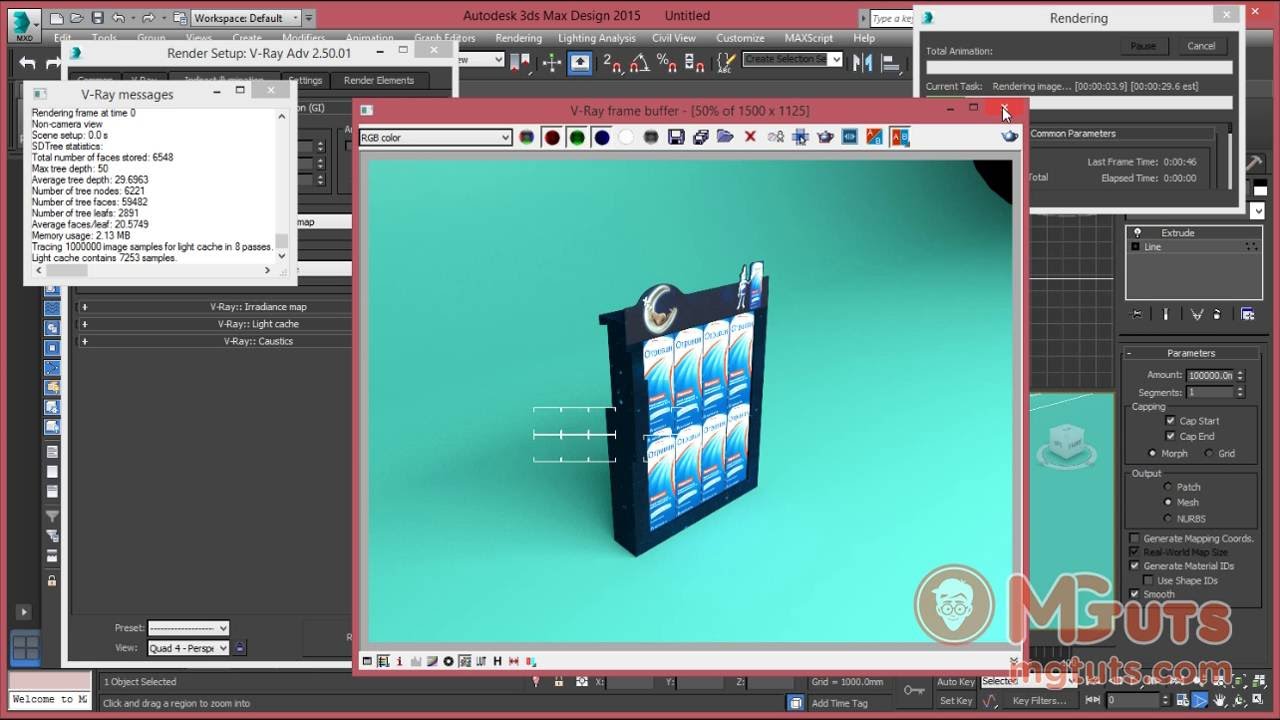
Task: Switch to alpha channel (white circle) view
Action: pos(626,137)
